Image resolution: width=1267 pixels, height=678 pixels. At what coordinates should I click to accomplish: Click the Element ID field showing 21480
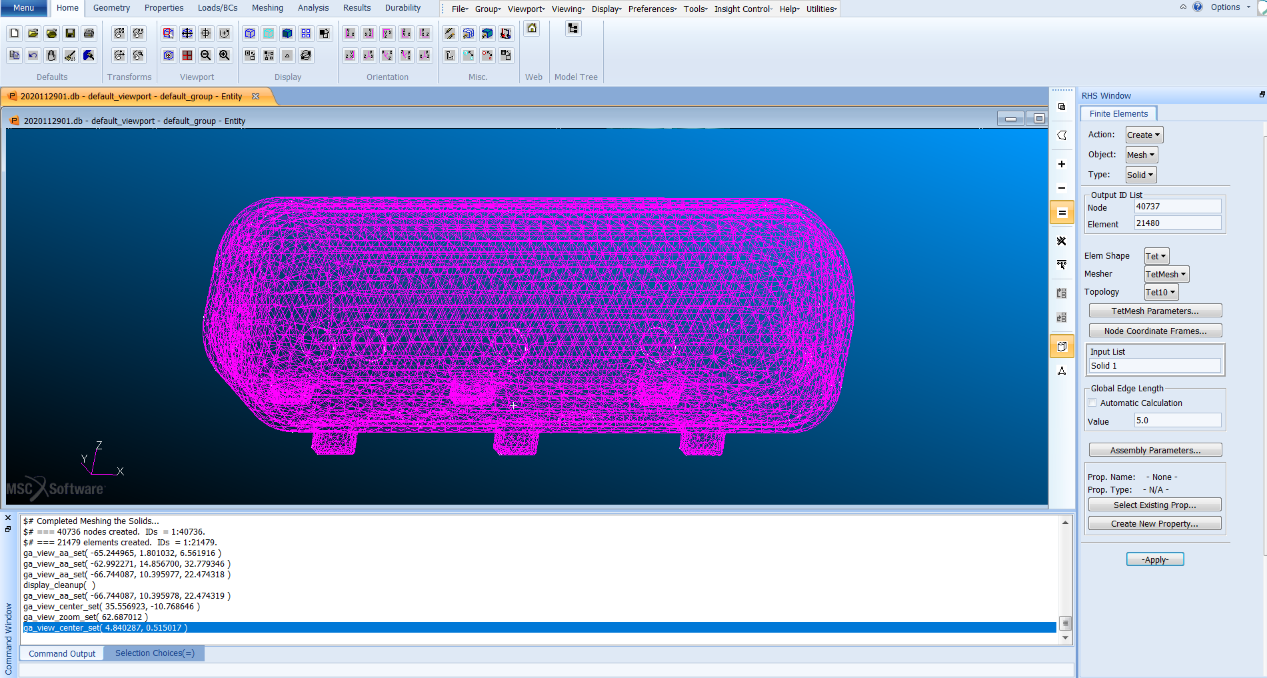[x=1177, y=224]
